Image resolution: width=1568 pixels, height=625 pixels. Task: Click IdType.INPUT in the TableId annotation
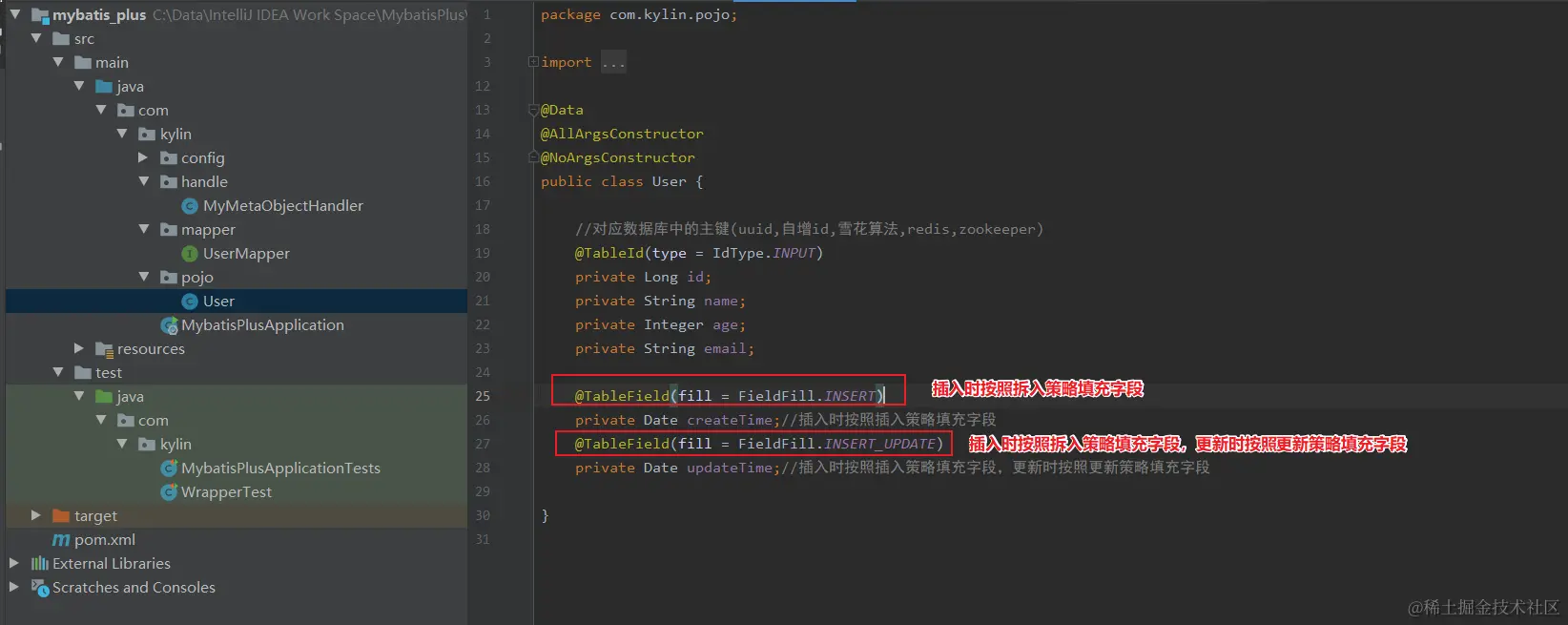pos(764,253)
